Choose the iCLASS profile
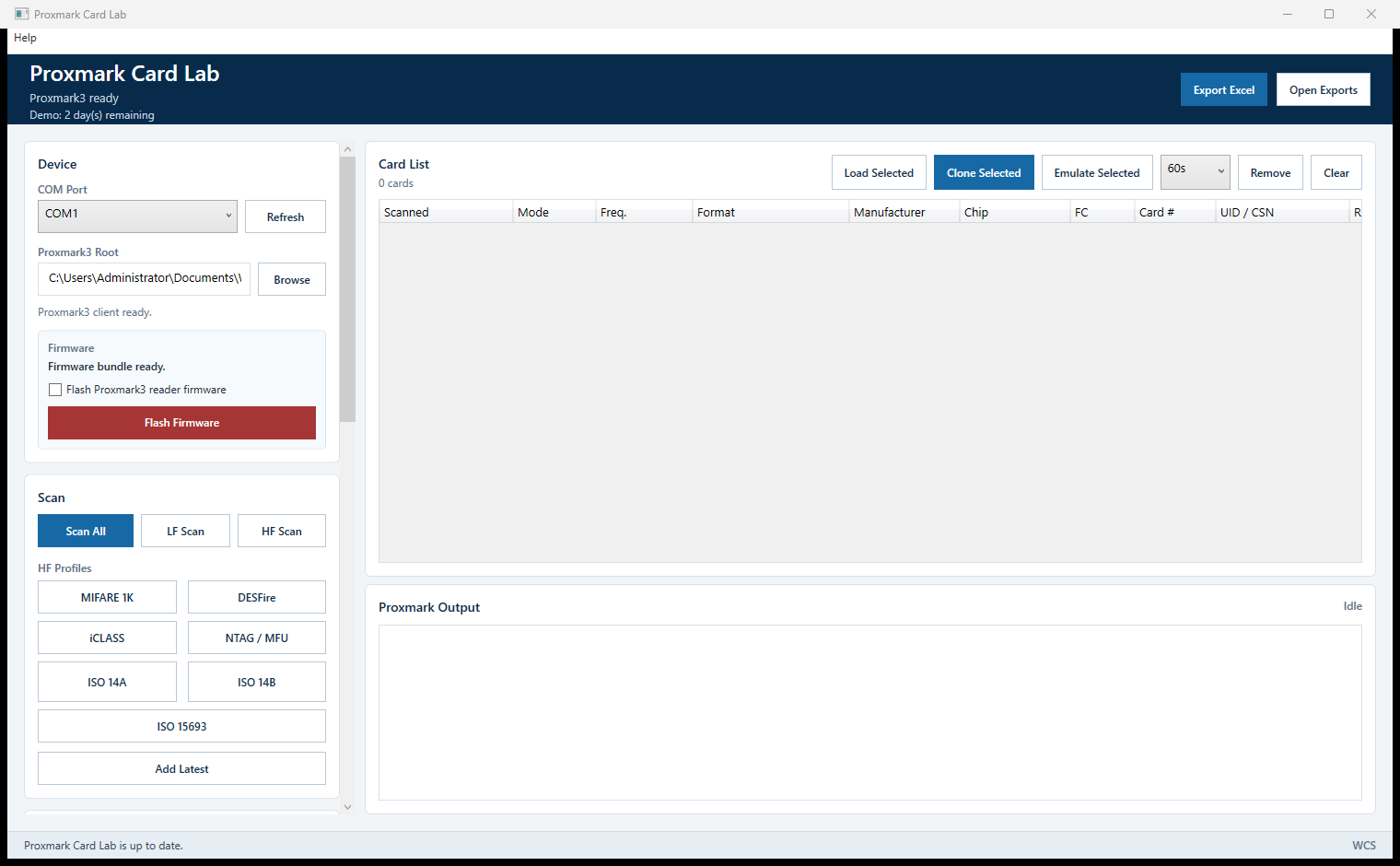Screen dimensions: 1400x866 pyautogui.click(x=107, y=638)
